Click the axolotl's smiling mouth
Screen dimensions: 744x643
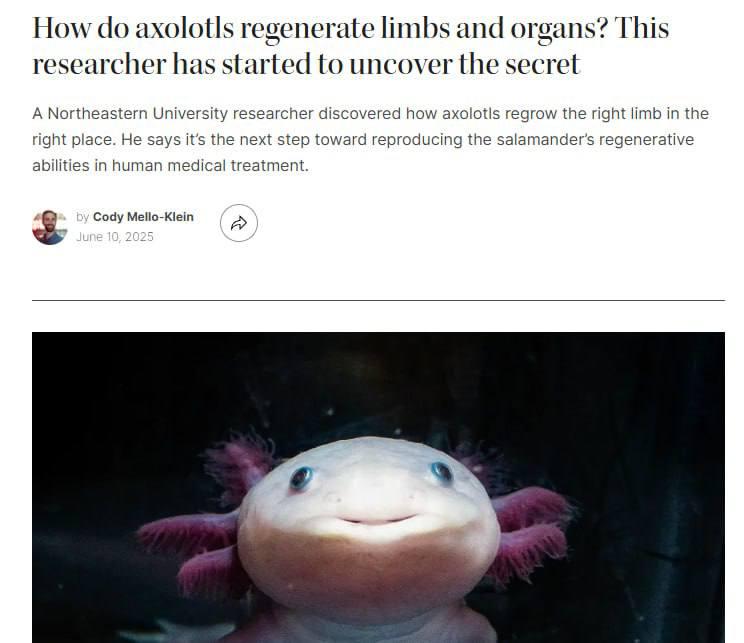point(376,521)
